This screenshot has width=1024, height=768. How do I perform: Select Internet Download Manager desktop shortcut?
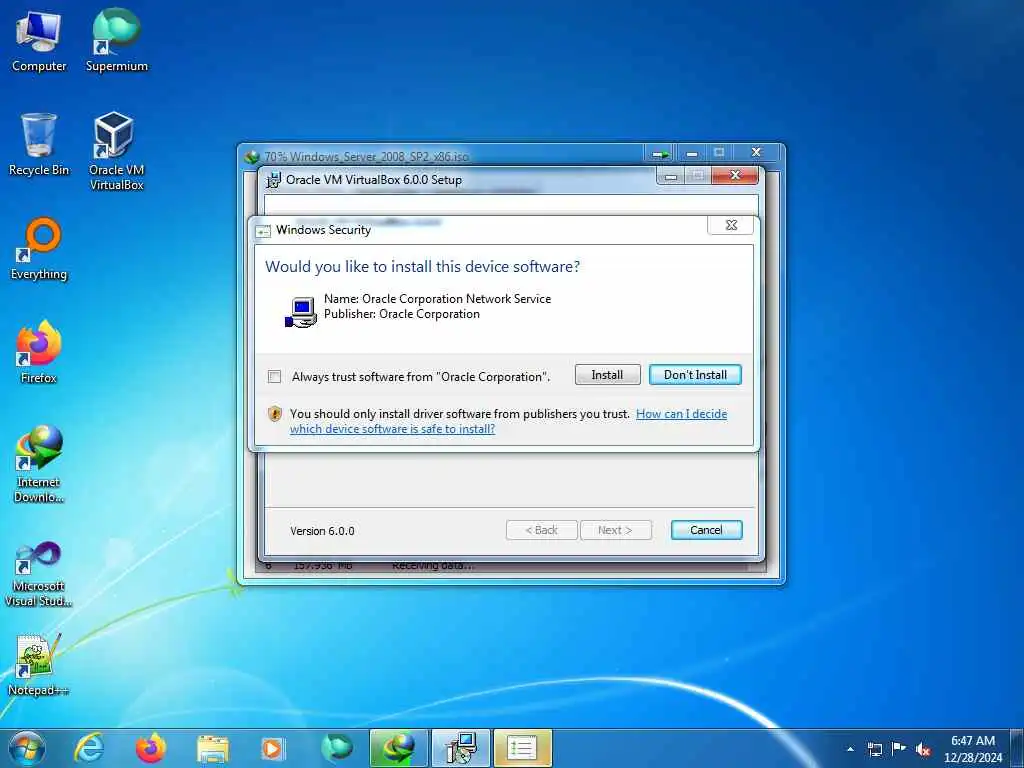tap(39, 464)
